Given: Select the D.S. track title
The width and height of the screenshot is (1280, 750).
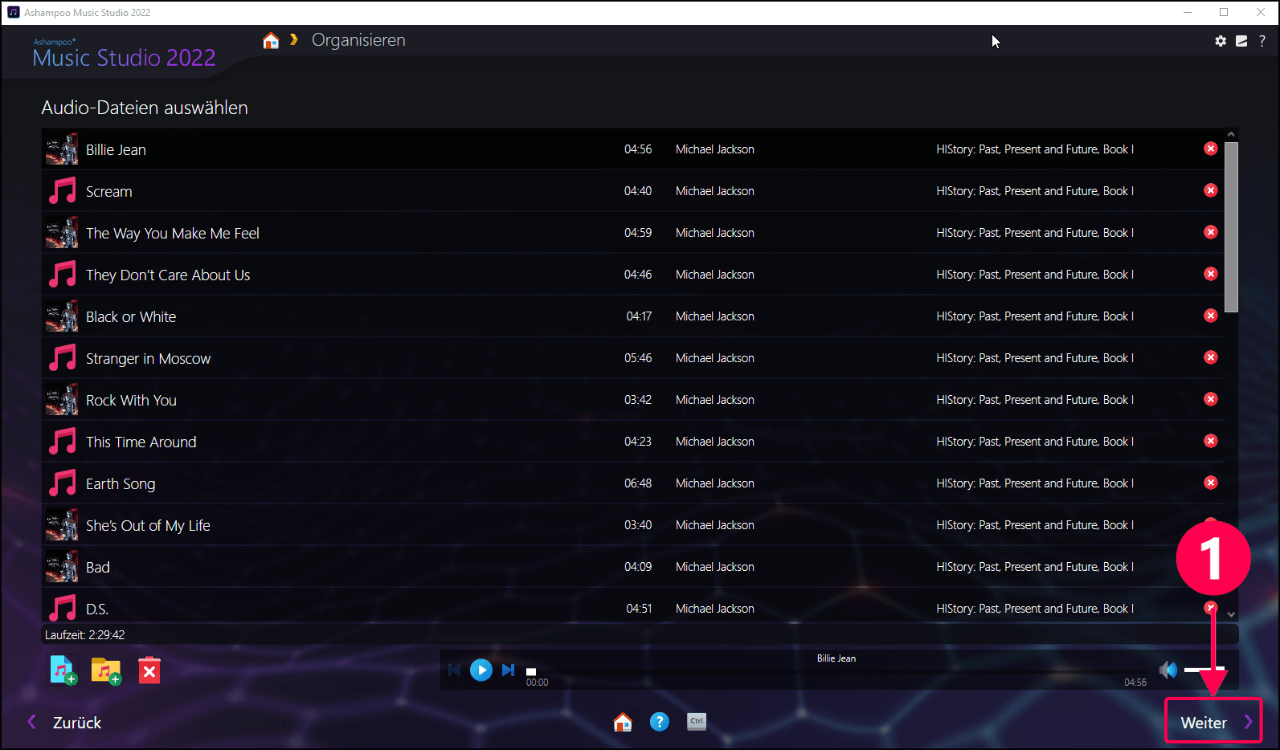Looking at the screenshot, I should [x=97, y=610].
